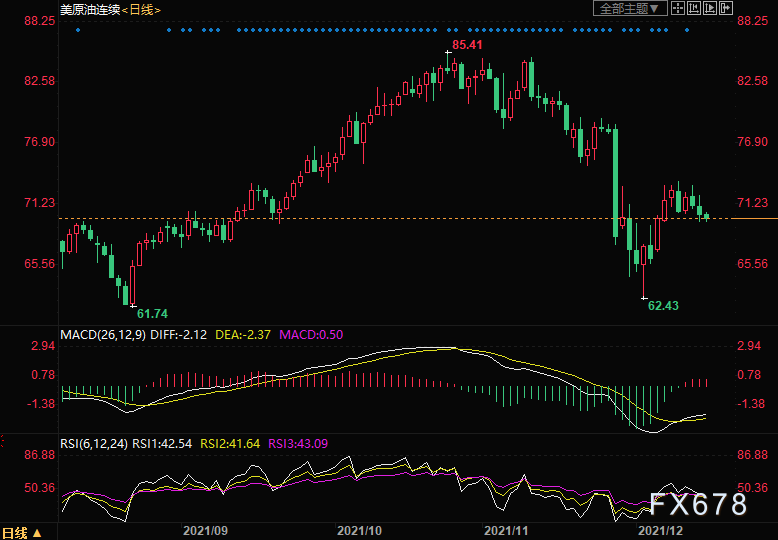Click the export/exit arrow icon at top right
Viewport: 778px width, 540px height.
coord(726,8)
